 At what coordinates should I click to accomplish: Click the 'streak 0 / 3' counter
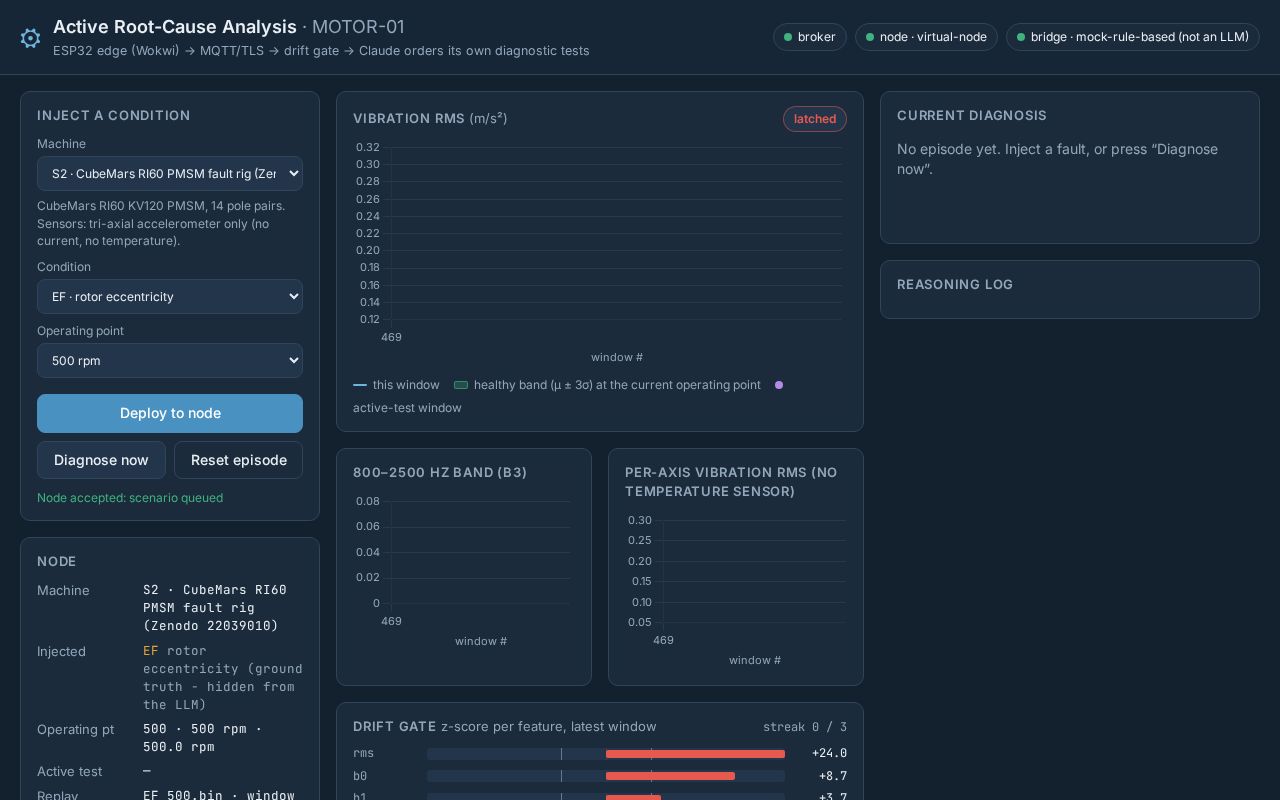(805, 727)
